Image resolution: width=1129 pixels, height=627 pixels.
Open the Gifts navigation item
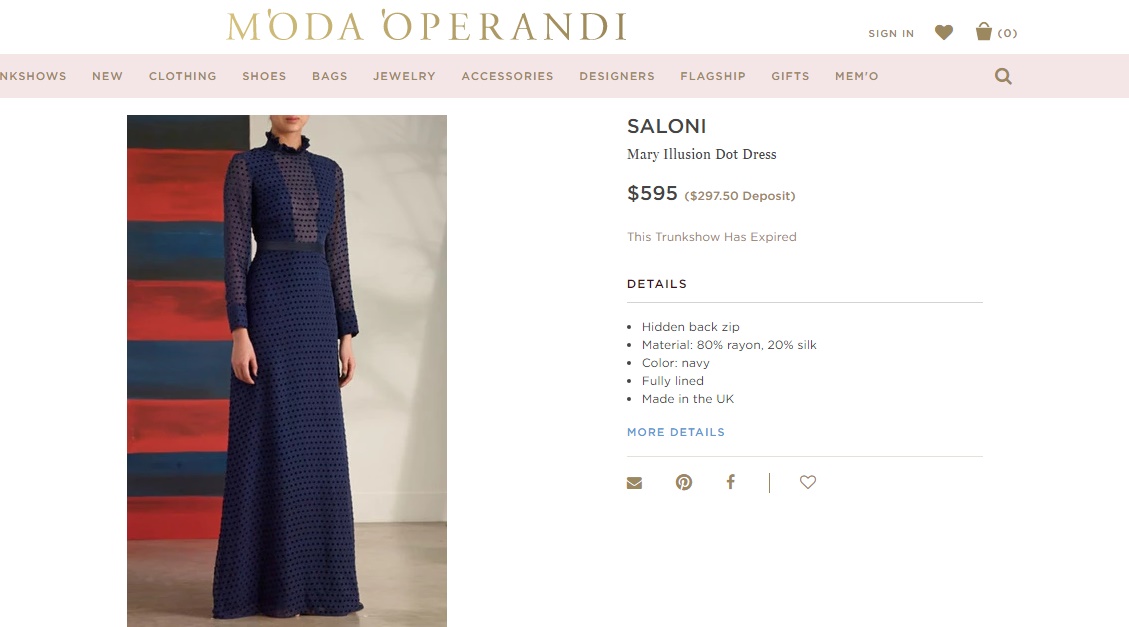pyautogui.click(x=791, y=76)
